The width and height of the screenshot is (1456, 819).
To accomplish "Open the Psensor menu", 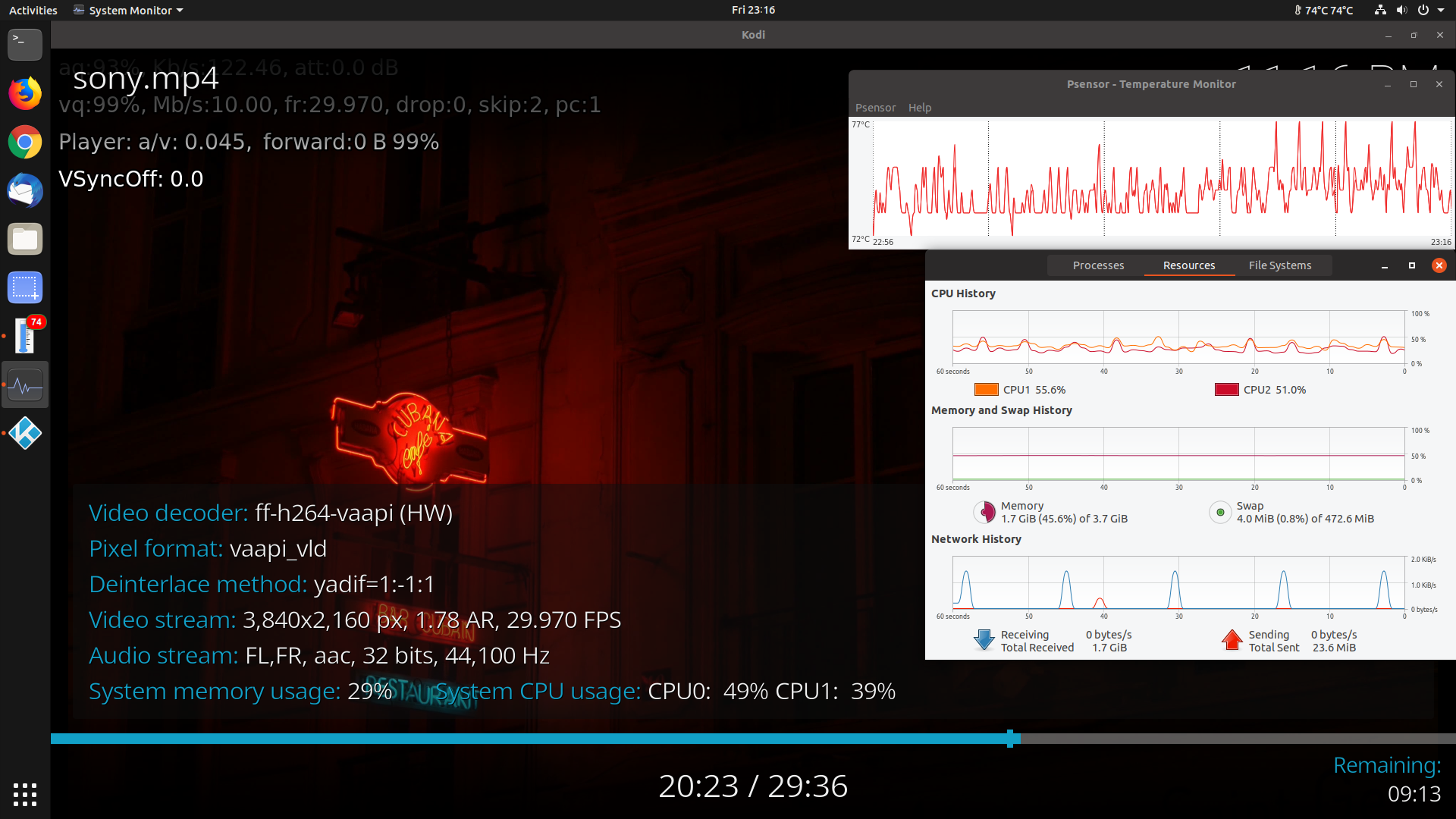I will pos(875,108).
